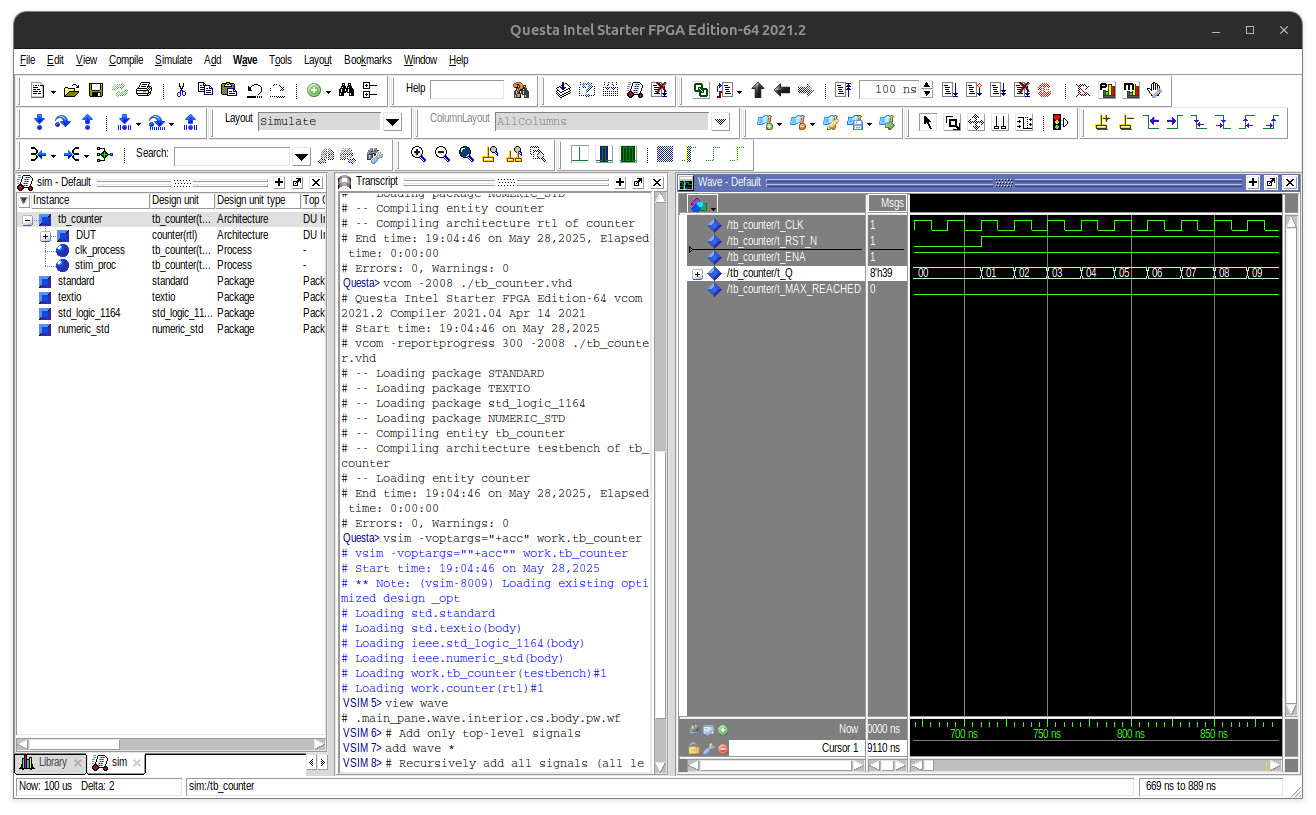Click the Print icon in the toolbar
Screen dimensions: 1316x815
(144, 90)
